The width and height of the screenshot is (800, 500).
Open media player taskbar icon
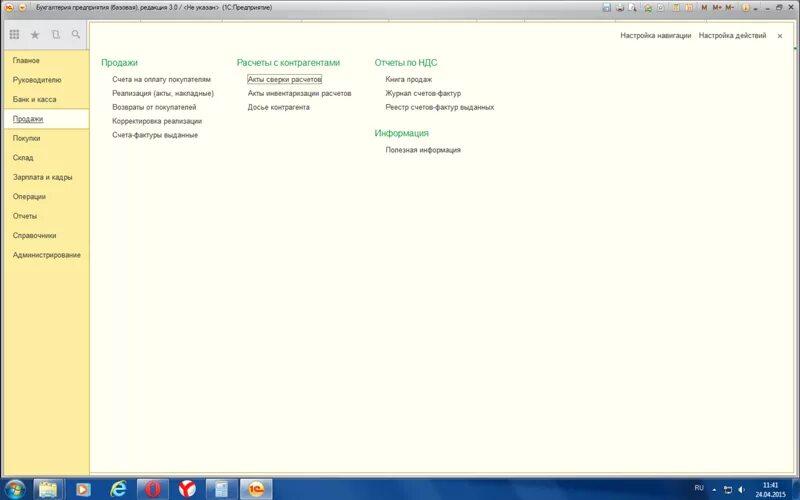[83, 489]
